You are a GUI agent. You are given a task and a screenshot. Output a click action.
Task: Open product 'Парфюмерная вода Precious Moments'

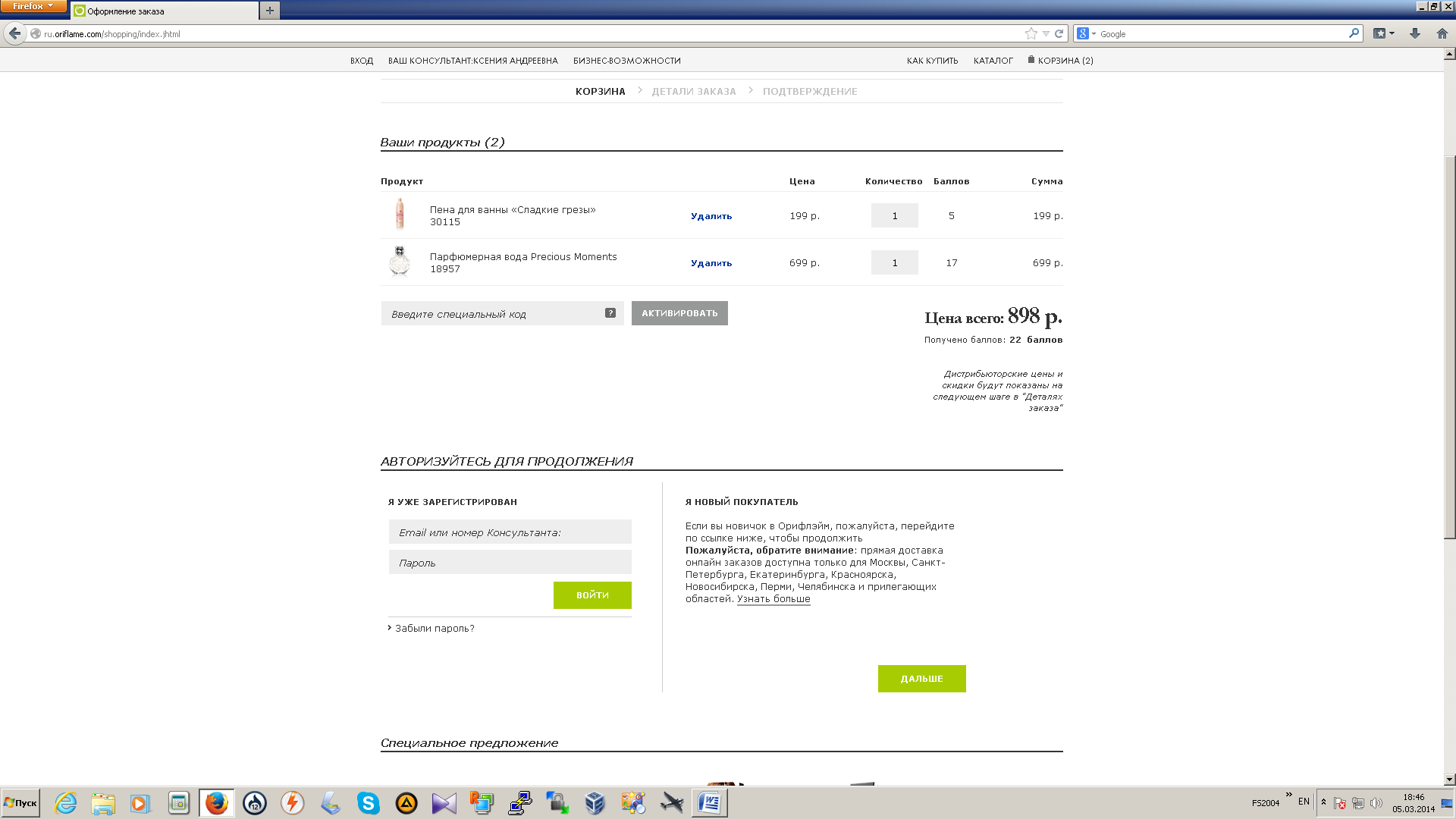point(523,257)
